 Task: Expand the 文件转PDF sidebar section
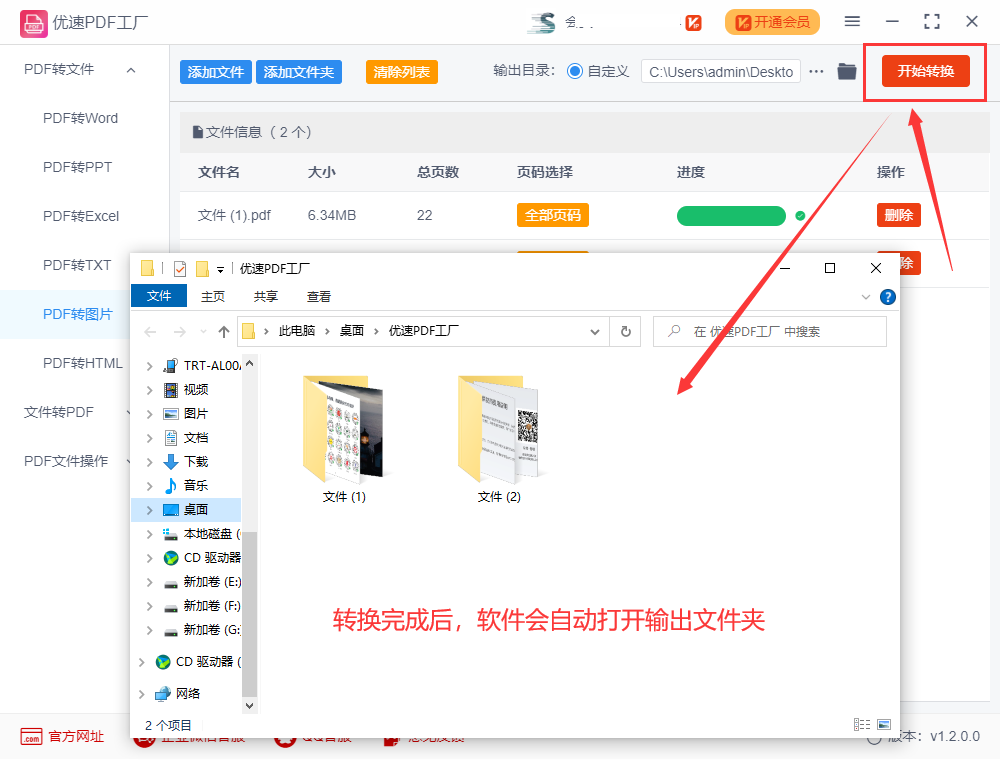(x=129, y=413)
